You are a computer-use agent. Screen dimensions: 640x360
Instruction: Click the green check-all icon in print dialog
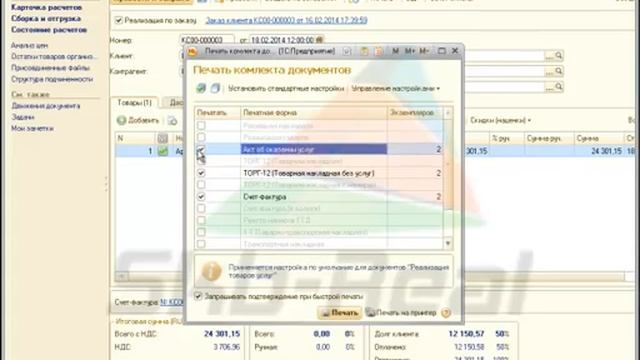coord(201,88)
